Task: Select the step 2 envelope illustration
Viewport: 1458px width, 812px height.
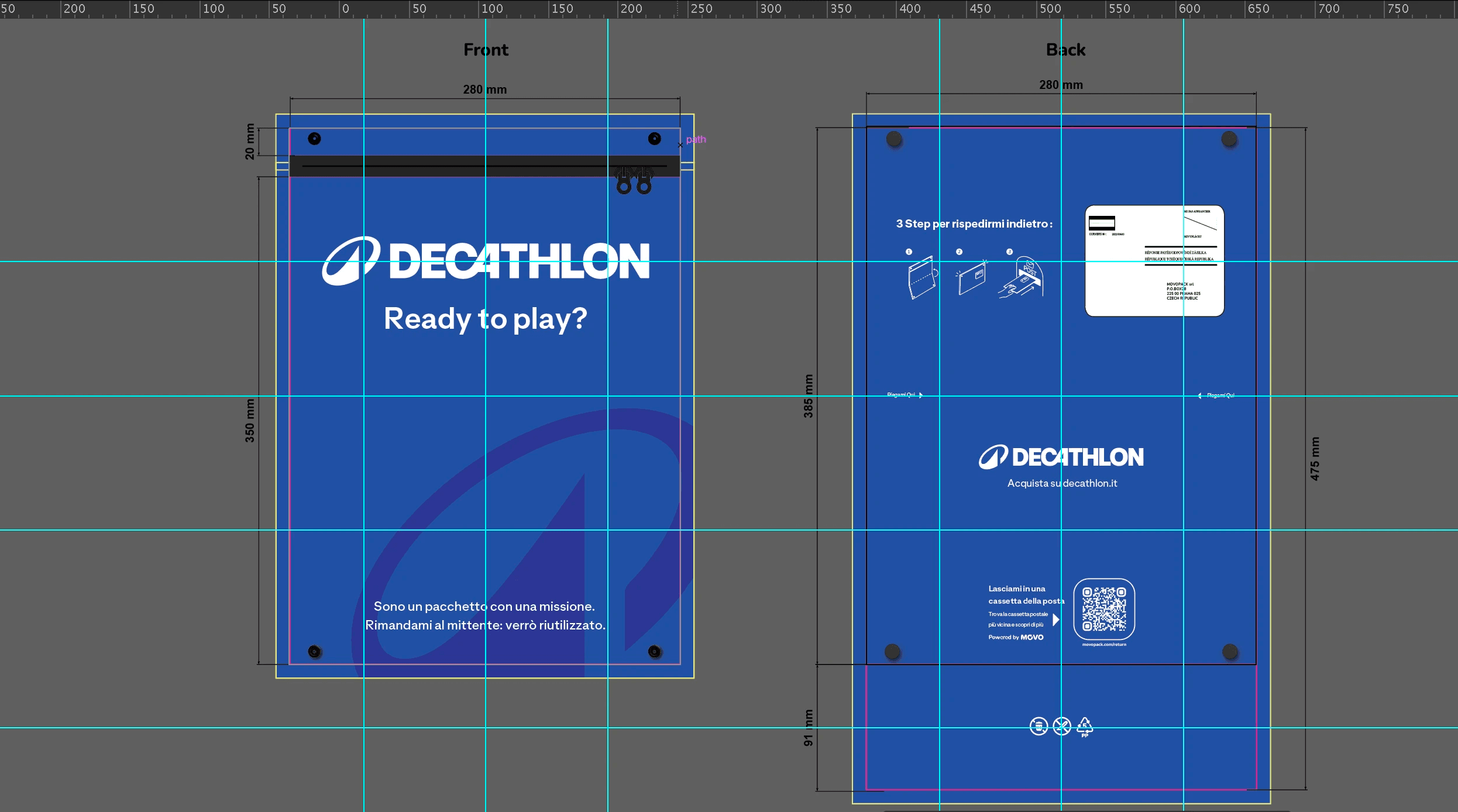Action: pyautogui.click(x=972, y=278)
